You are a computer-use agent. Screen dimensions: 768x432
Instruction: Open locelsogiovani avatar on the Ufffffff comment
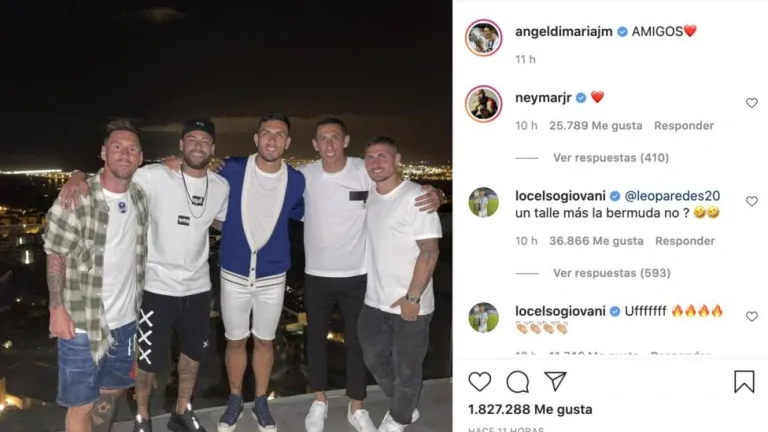[x=483, y=317]
